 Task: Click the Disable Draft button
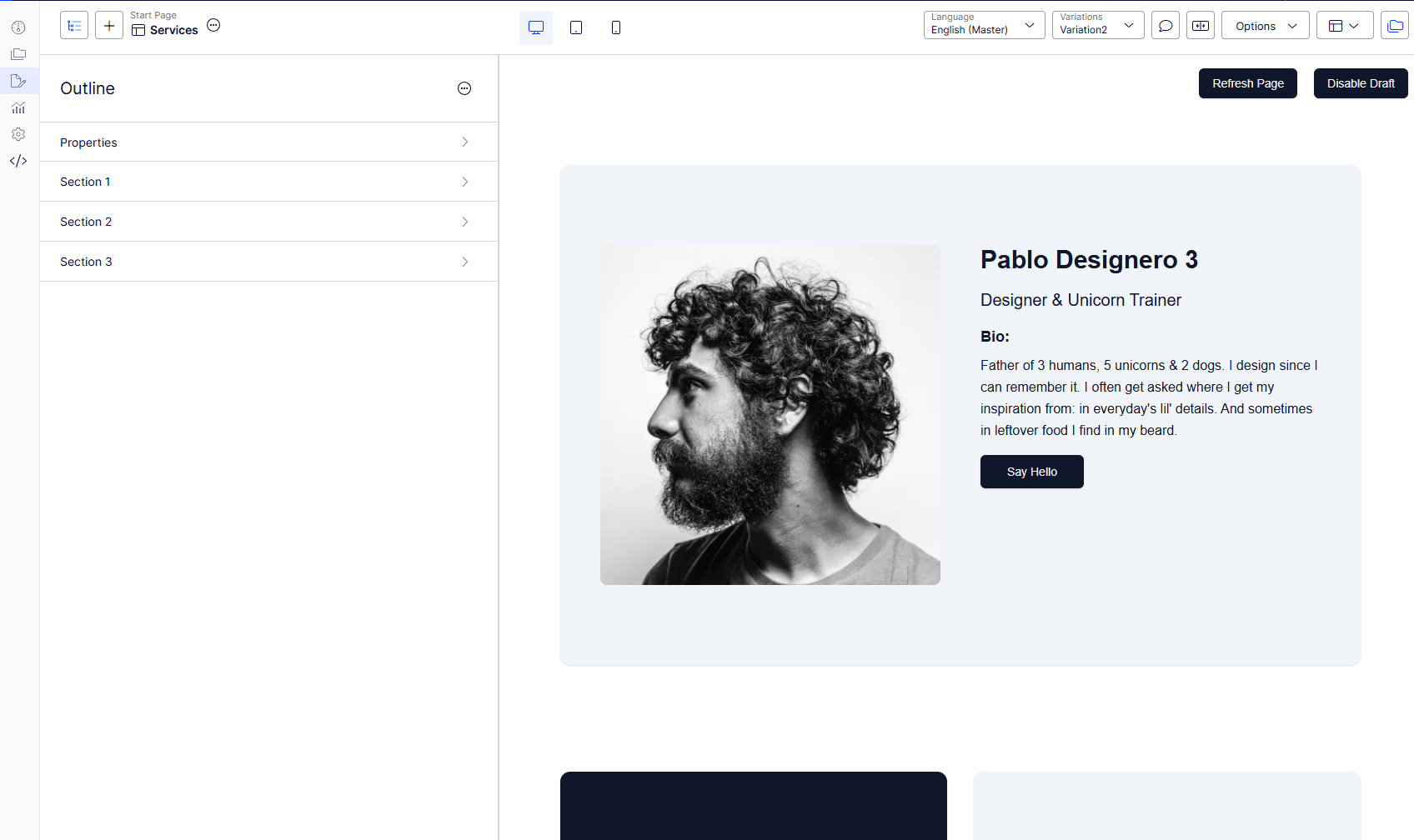coord(1361,83)
